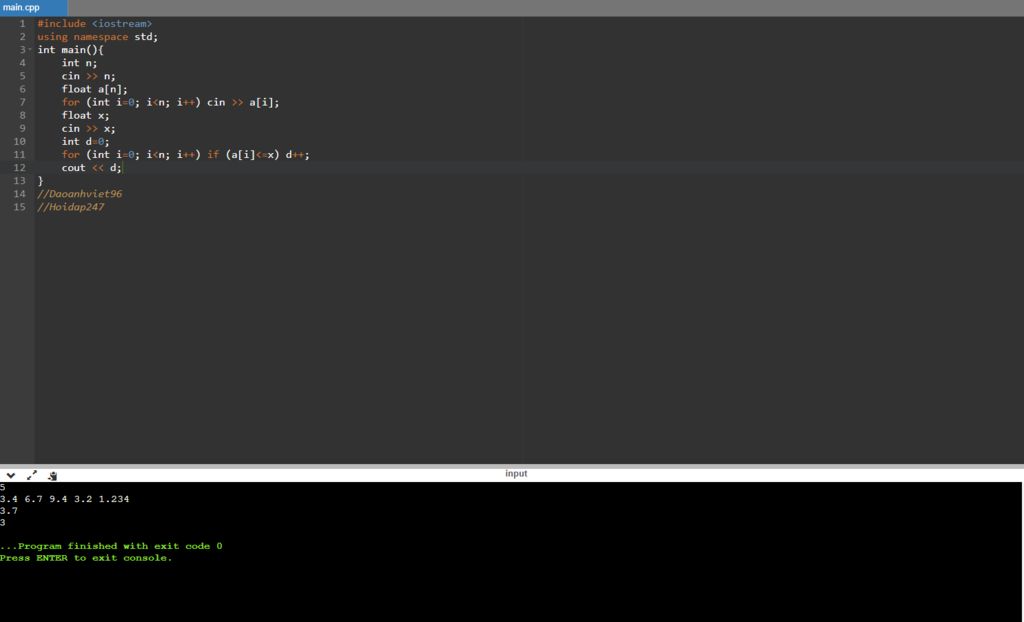This screenshot has height=622, width=1024.
Task: Click the 'int d=0;' line
Action: (86, 141)
